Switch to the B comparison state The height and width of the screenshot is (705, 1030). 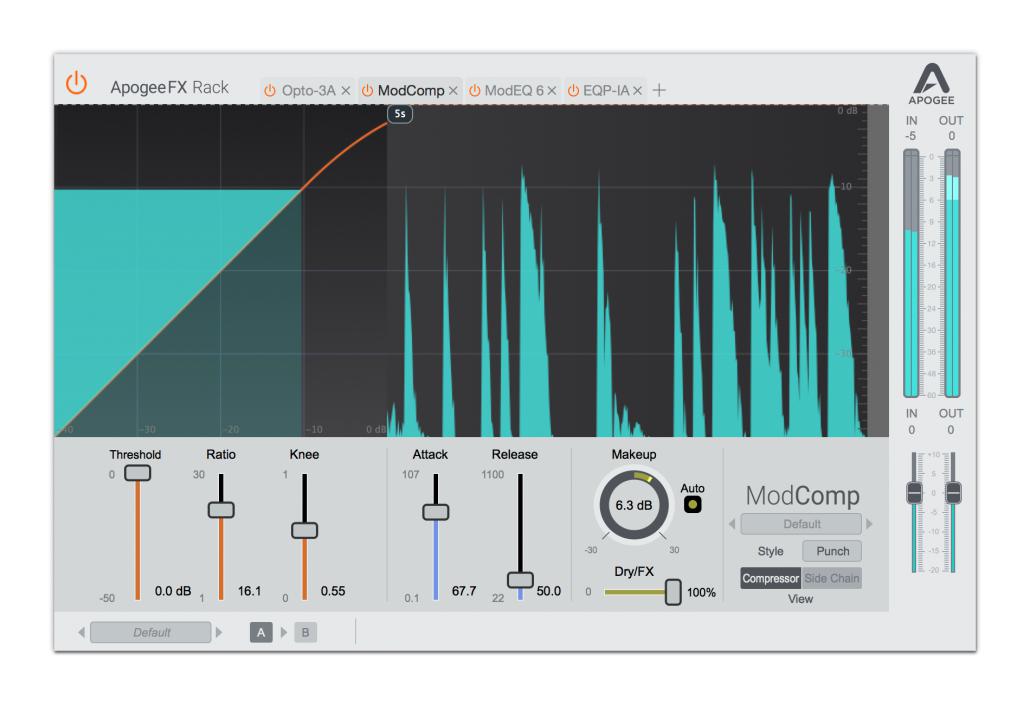305,632
